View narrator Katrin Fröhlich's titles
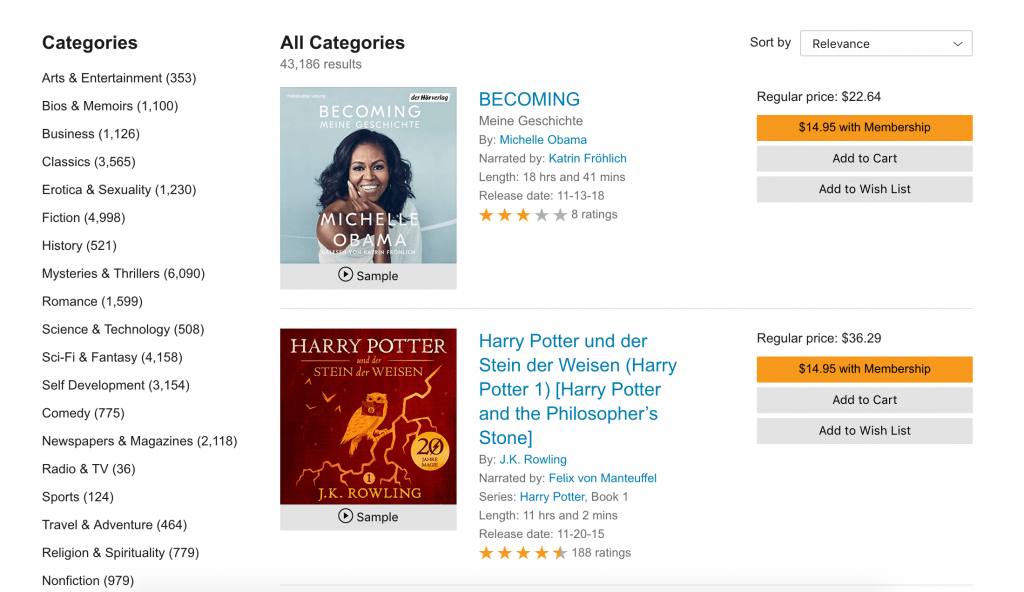Viewport: 1024px width, 592px height. tap(588, 159)
